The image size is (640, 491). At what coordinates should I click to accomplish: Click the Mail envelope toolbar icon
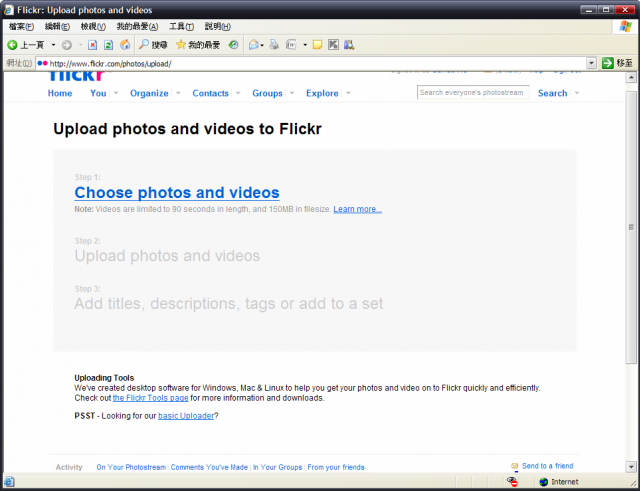tap(254, 44)
